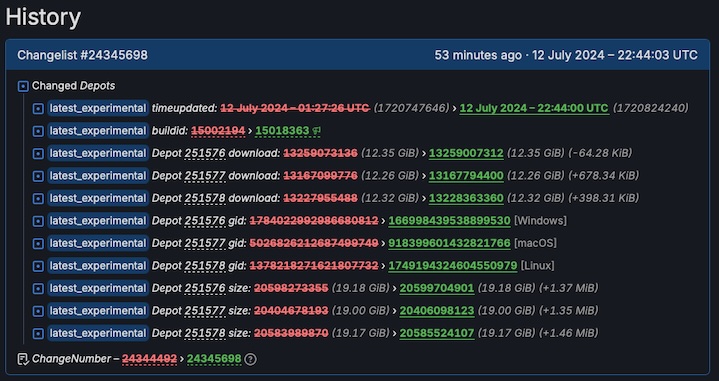Viewport: 719px width, 381px height.
Task: Click the new timeupdated 22:44:00 UTC value
Action: (534, 109)
